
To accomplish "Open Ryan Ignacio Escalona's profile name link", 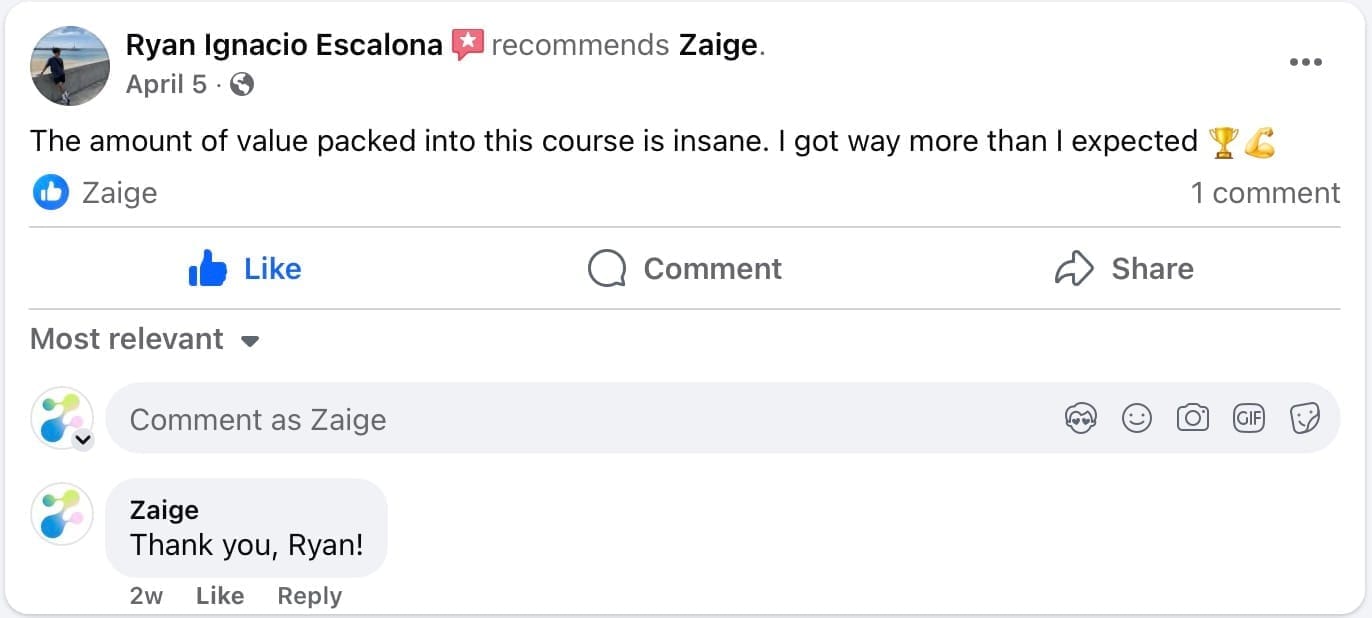I will coord(284,45).
